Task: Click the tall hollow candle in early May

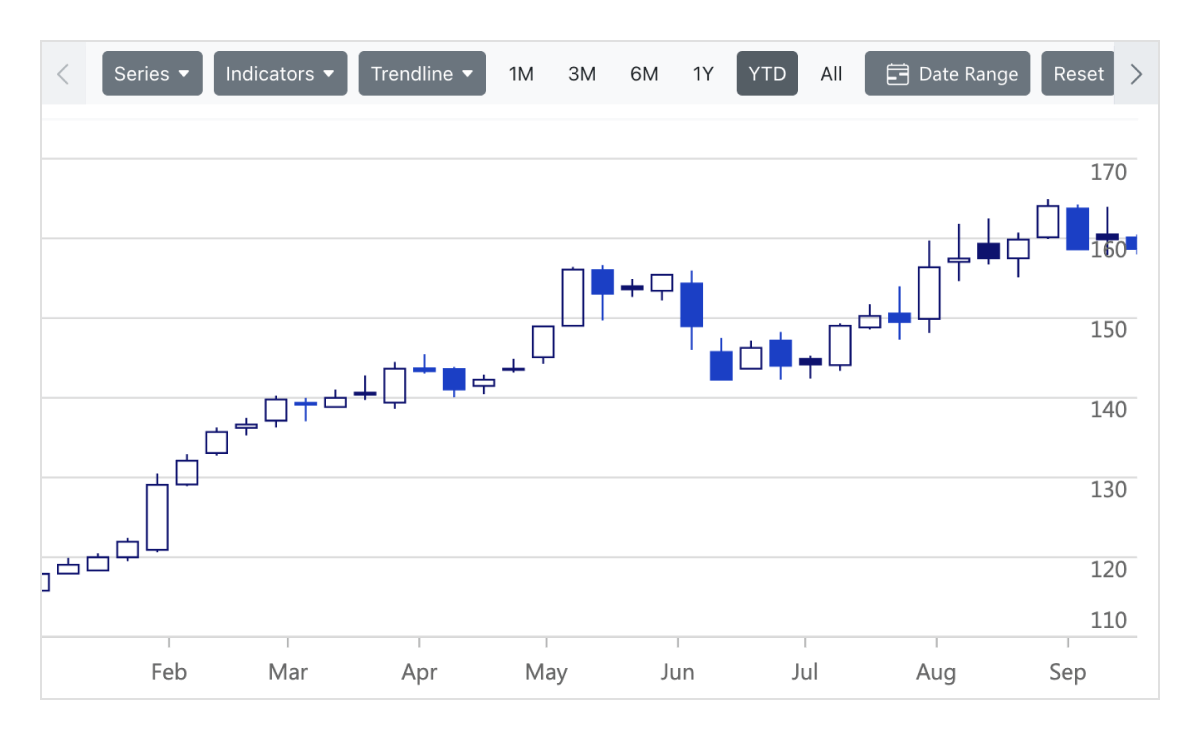Action: click(573, 297)
